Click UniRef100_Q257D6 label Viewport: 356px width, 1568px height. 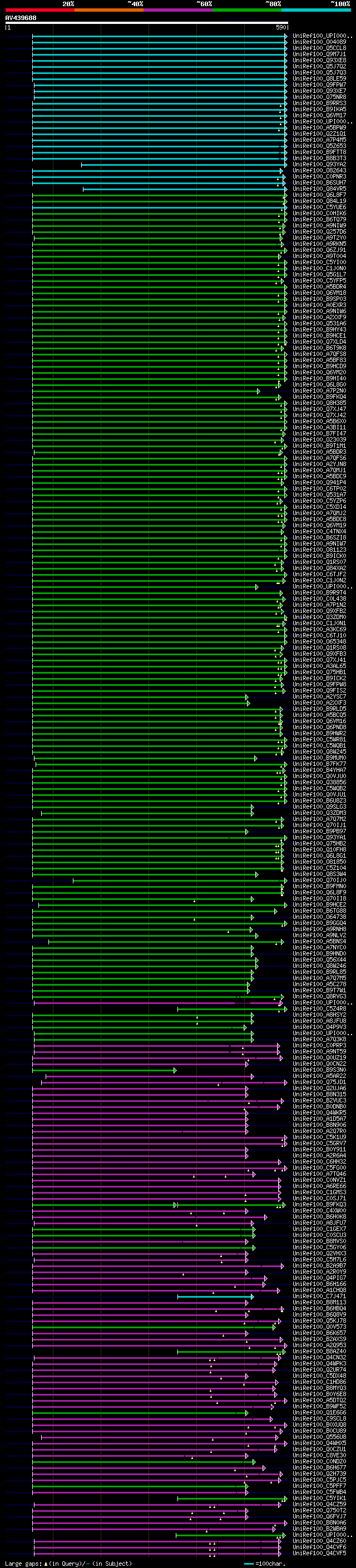click(319, 231)
